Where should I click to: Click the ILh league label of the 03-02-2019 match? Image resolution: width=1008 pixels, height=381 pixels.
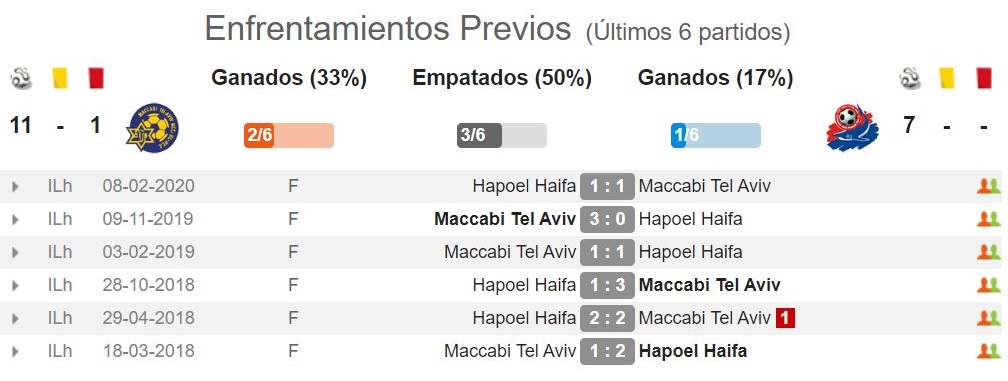click(x=60, y=252)
